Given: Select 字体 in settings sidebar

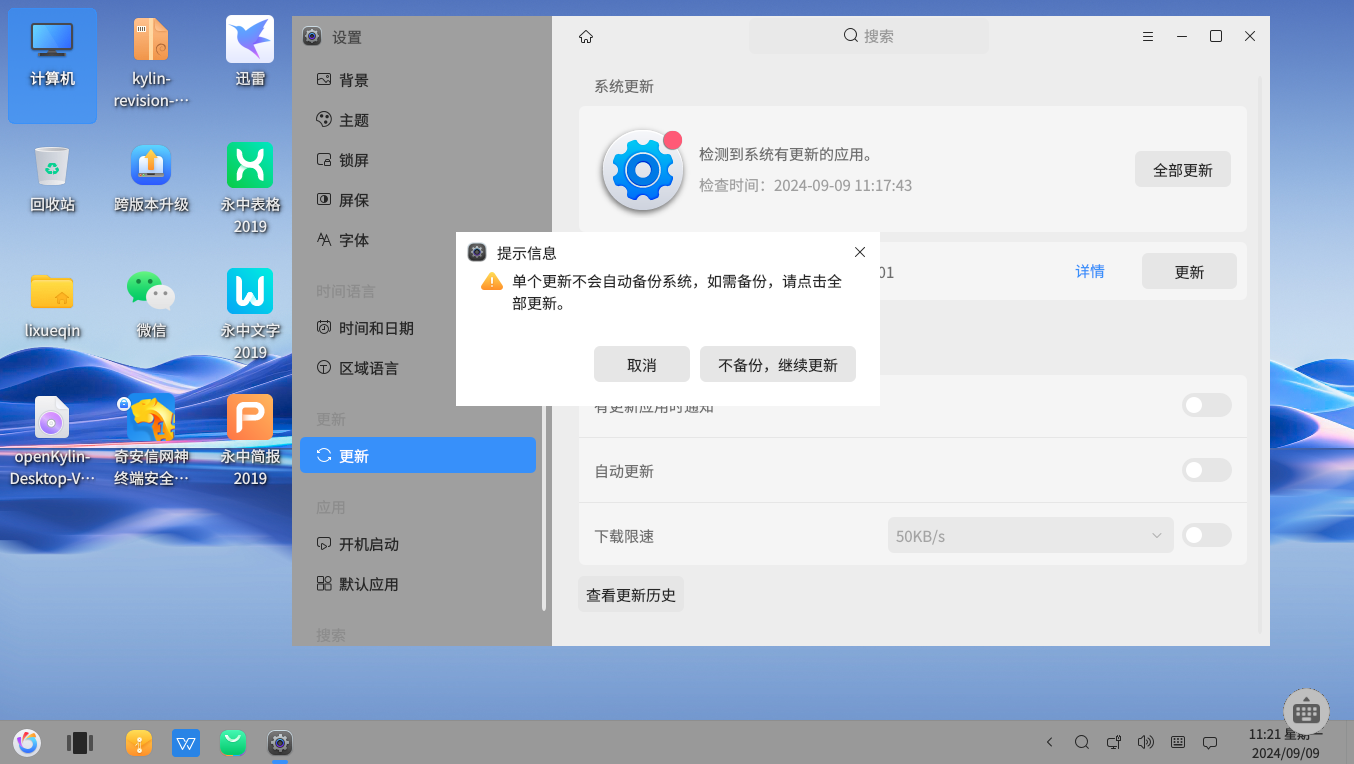Looking at the screenshot, I should tap(418, 240).
